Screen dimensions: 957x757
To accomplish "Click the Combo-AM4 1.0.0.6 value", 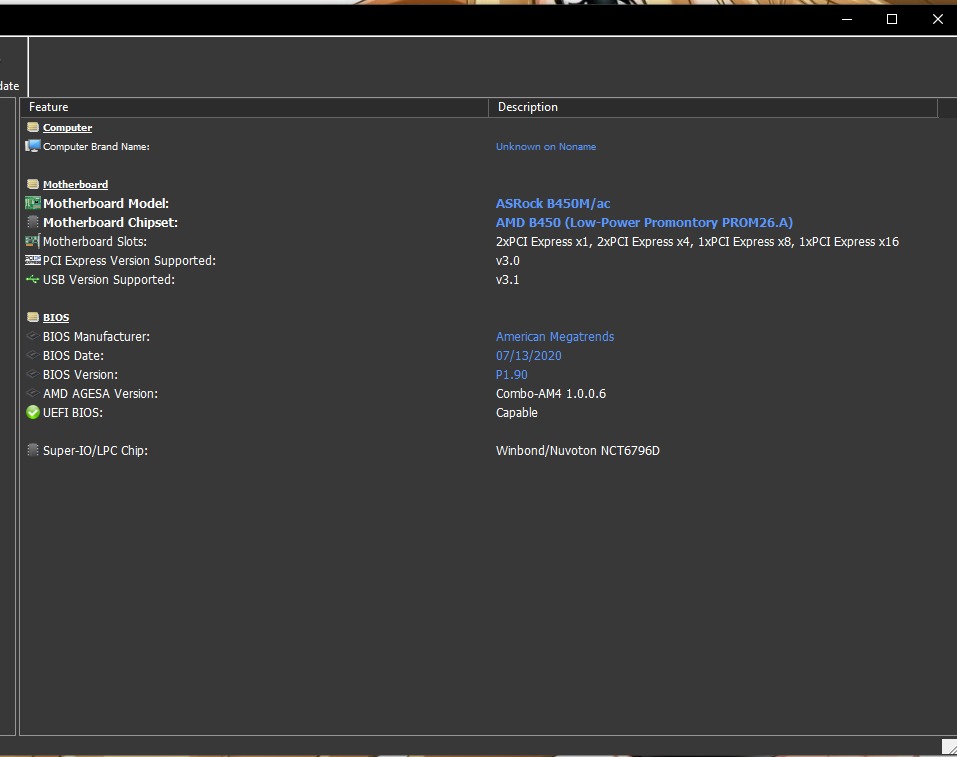I will point(551,394).
